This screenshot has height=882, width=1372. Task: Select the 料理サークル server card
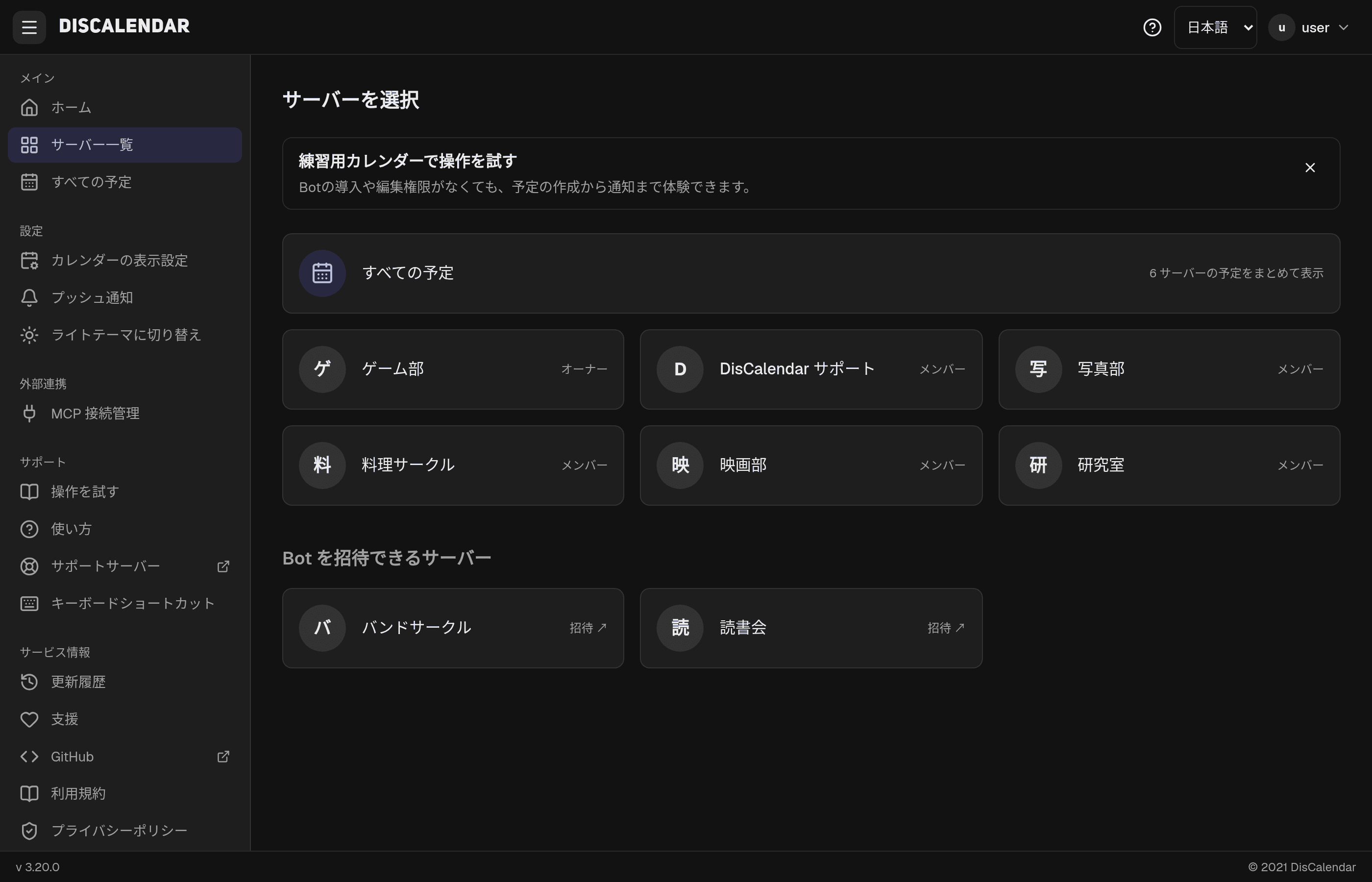453,465
